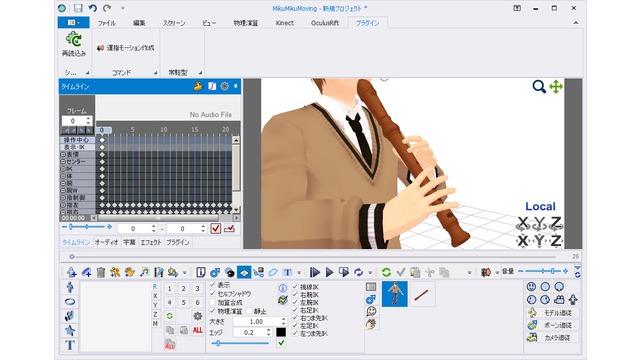This screenshot has height=360, width=640.
Task: Click the play button in toolbar
Action: [x=329, y=272]
